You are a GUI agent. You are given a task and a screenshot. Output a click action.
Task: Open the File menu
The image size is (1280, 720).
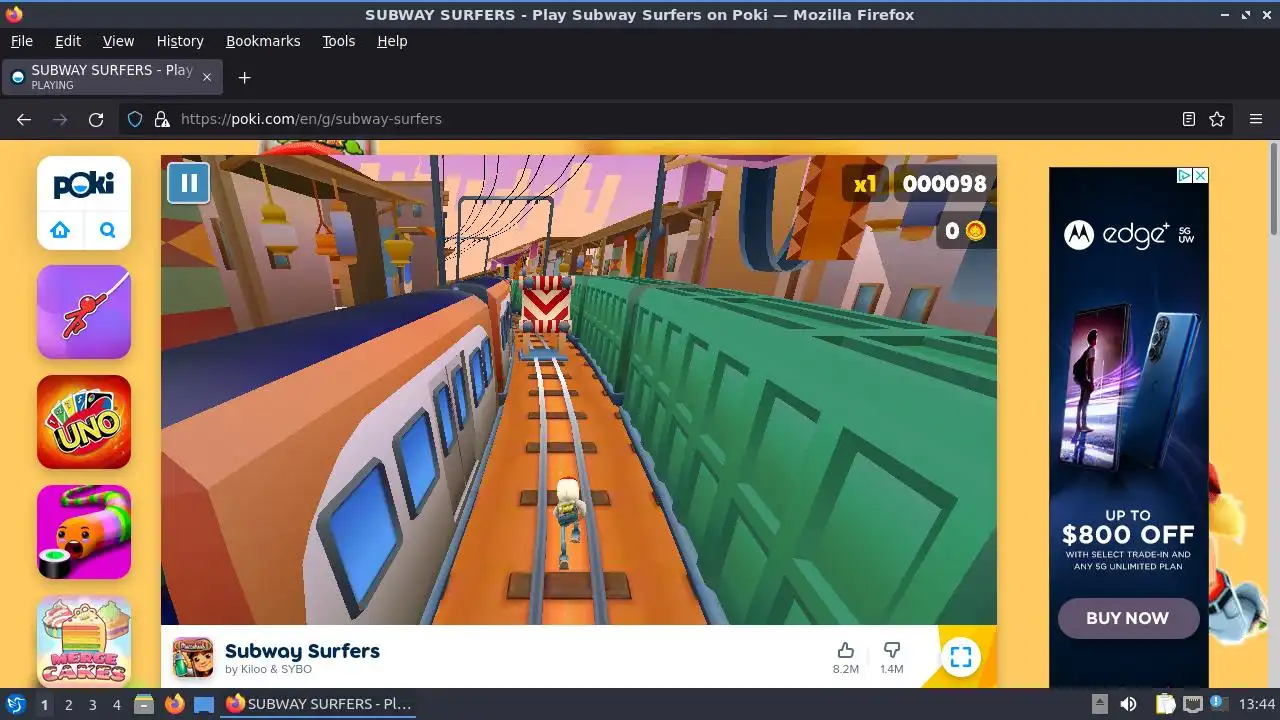tap(21, 41)
